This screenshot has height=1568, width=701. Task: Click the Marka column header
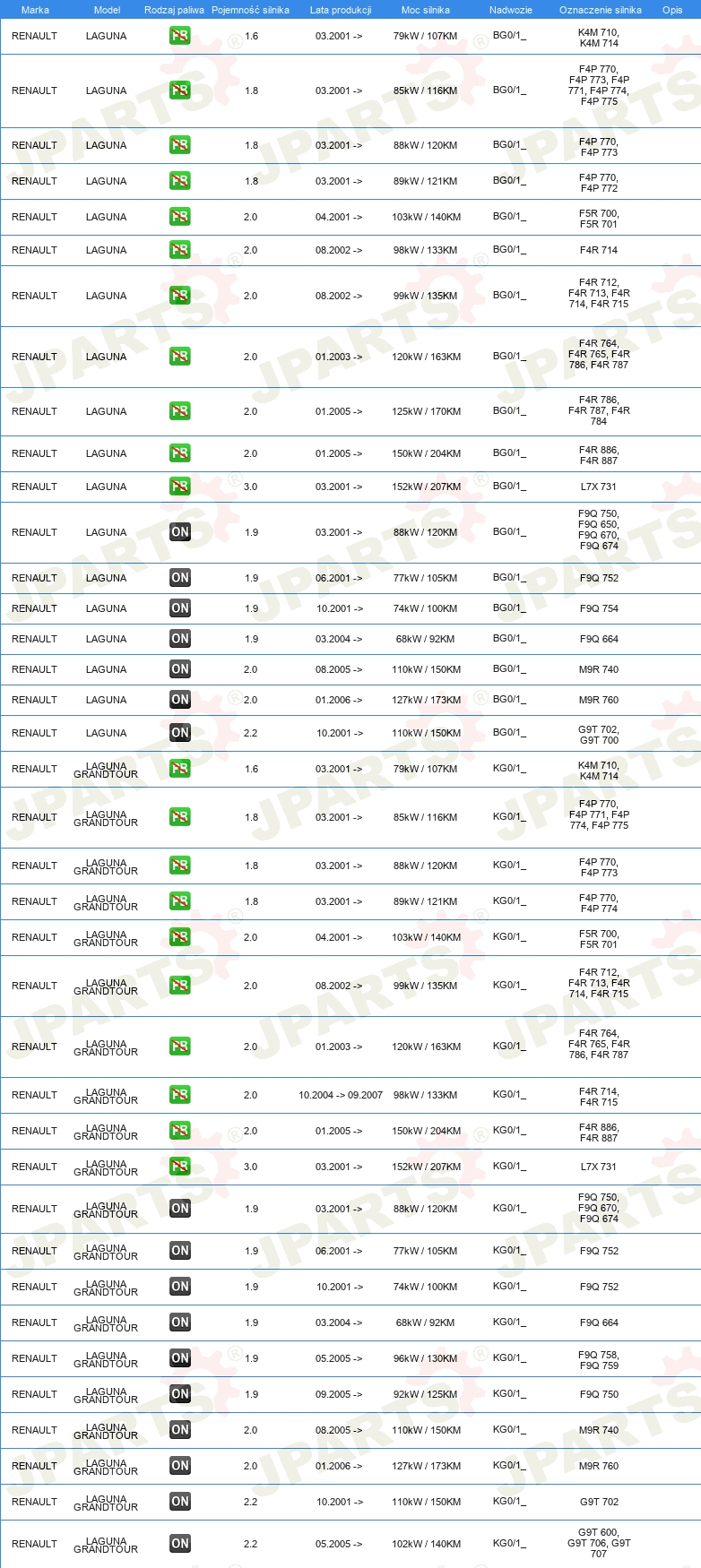(35, 10)
